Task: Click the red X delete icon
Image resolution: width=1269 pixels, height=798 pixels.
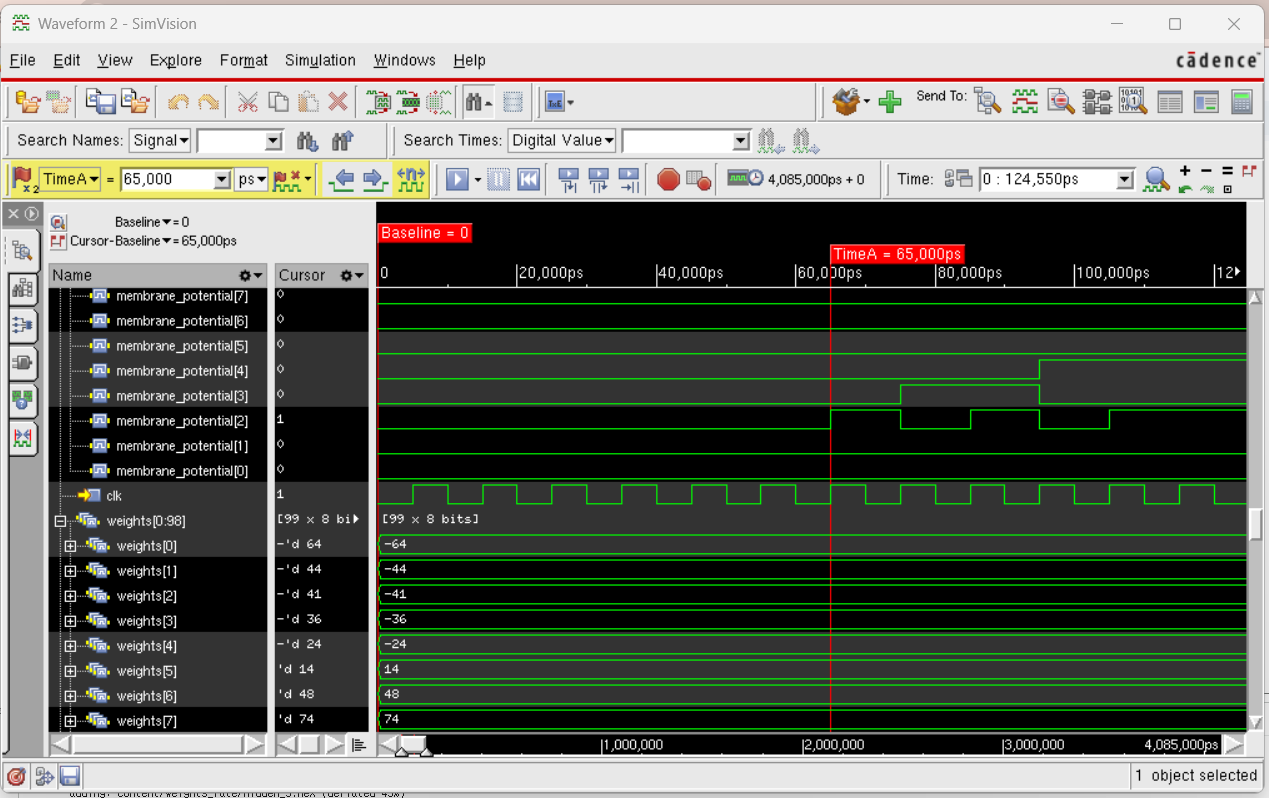Action: tap(338, 101)
